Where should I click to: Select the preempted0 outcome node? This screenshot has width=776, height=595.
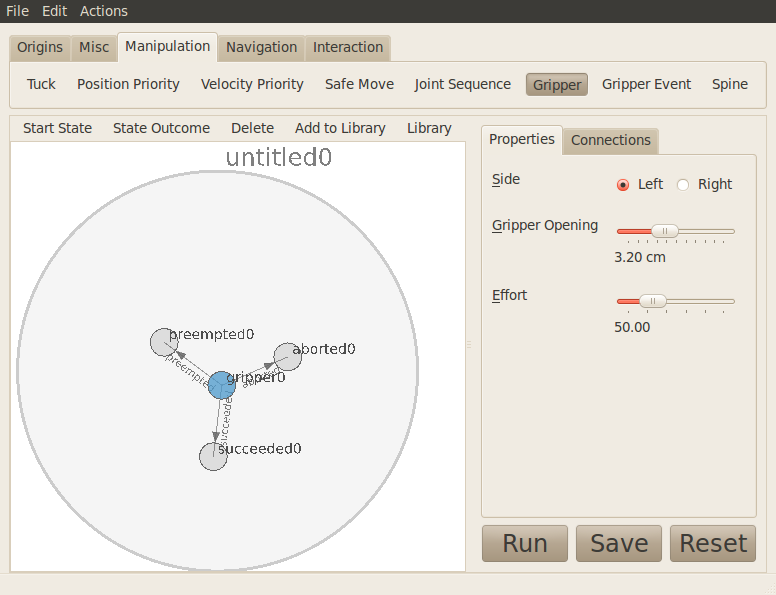point(164,342)
